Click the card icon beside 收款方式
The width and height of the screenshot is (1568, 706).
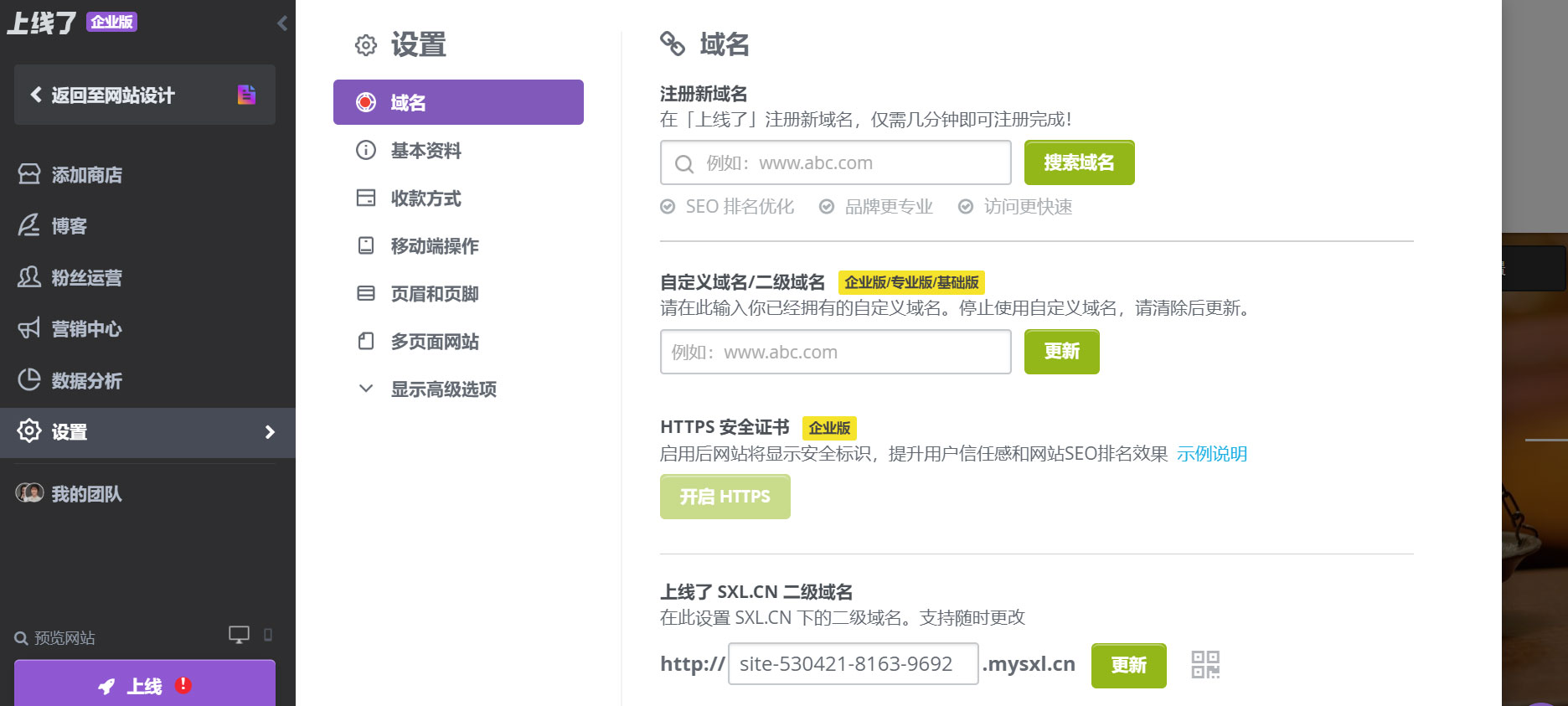366,198
